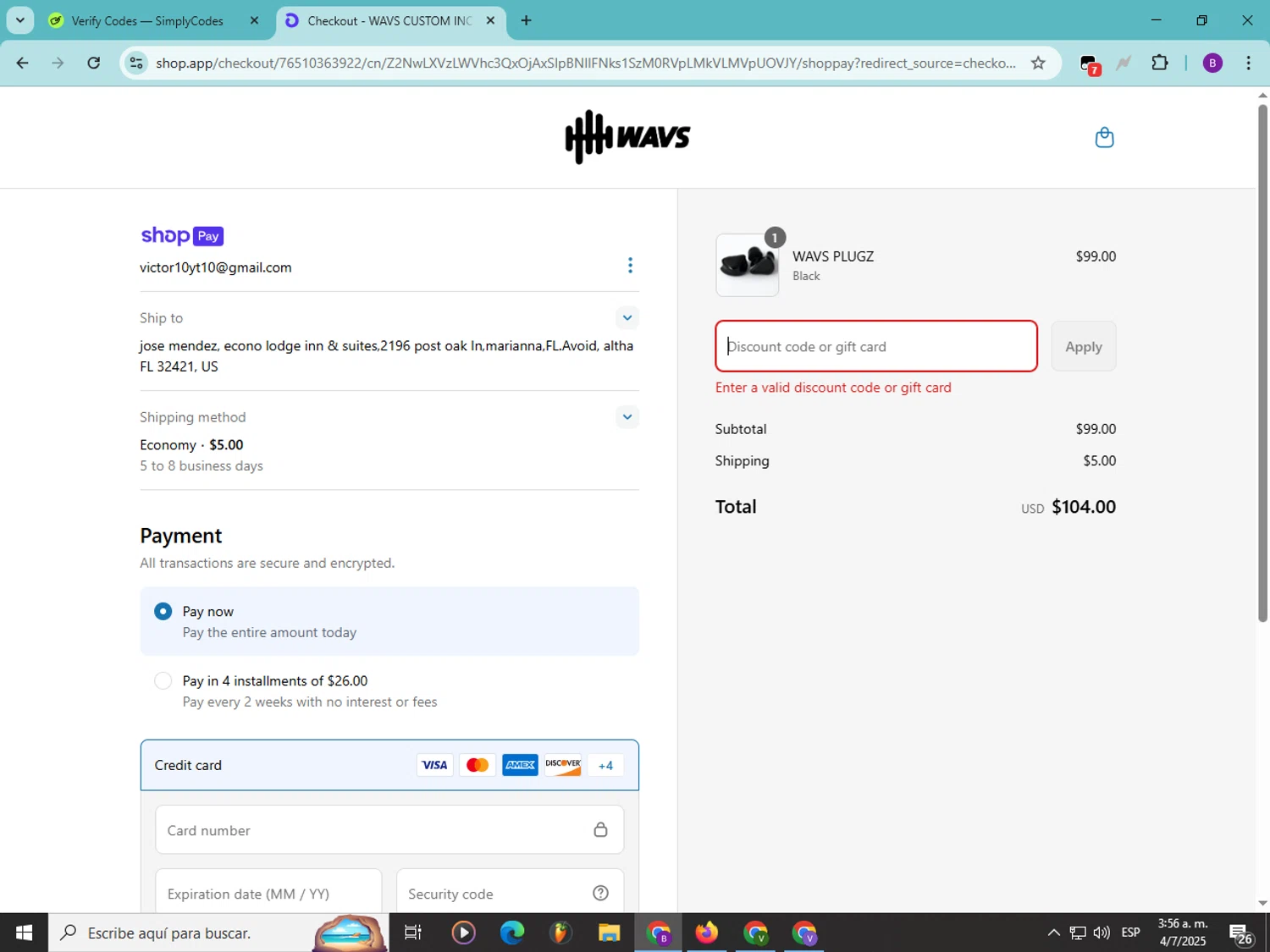1270x952 pixels.
Task: Expand the Ship to address section
Action: pyautogui.click(x=627, y=318)
